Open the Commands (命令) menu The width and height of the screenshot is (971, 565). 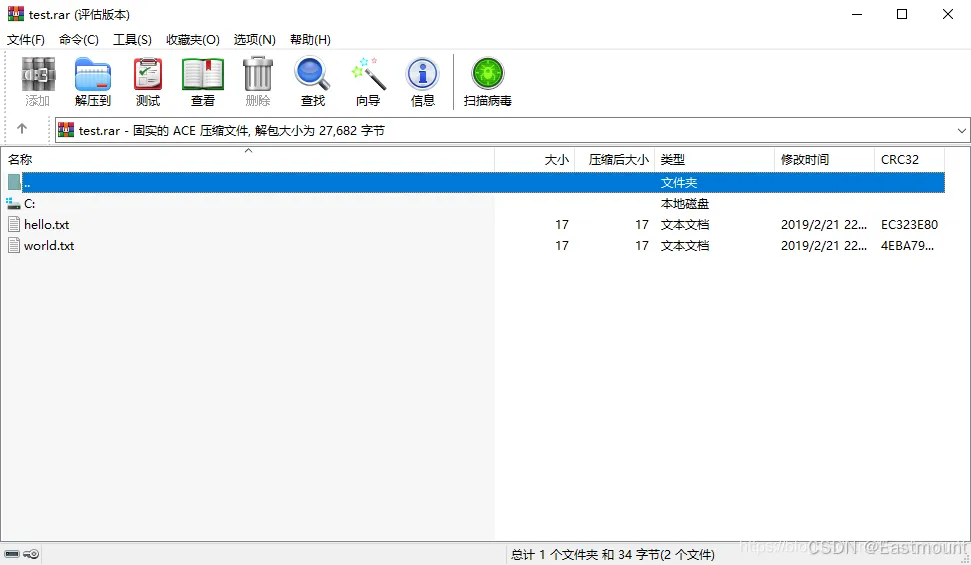coord(79,40)
